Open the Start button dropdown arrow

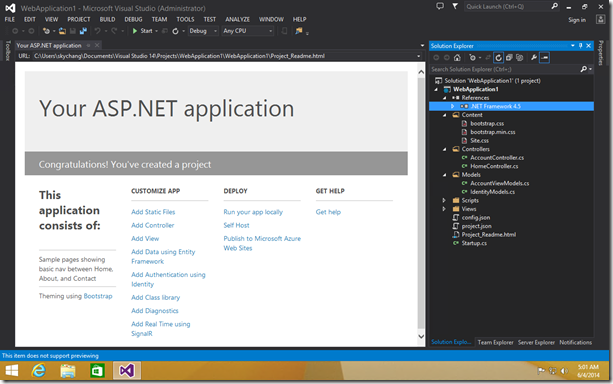[156, 31]
